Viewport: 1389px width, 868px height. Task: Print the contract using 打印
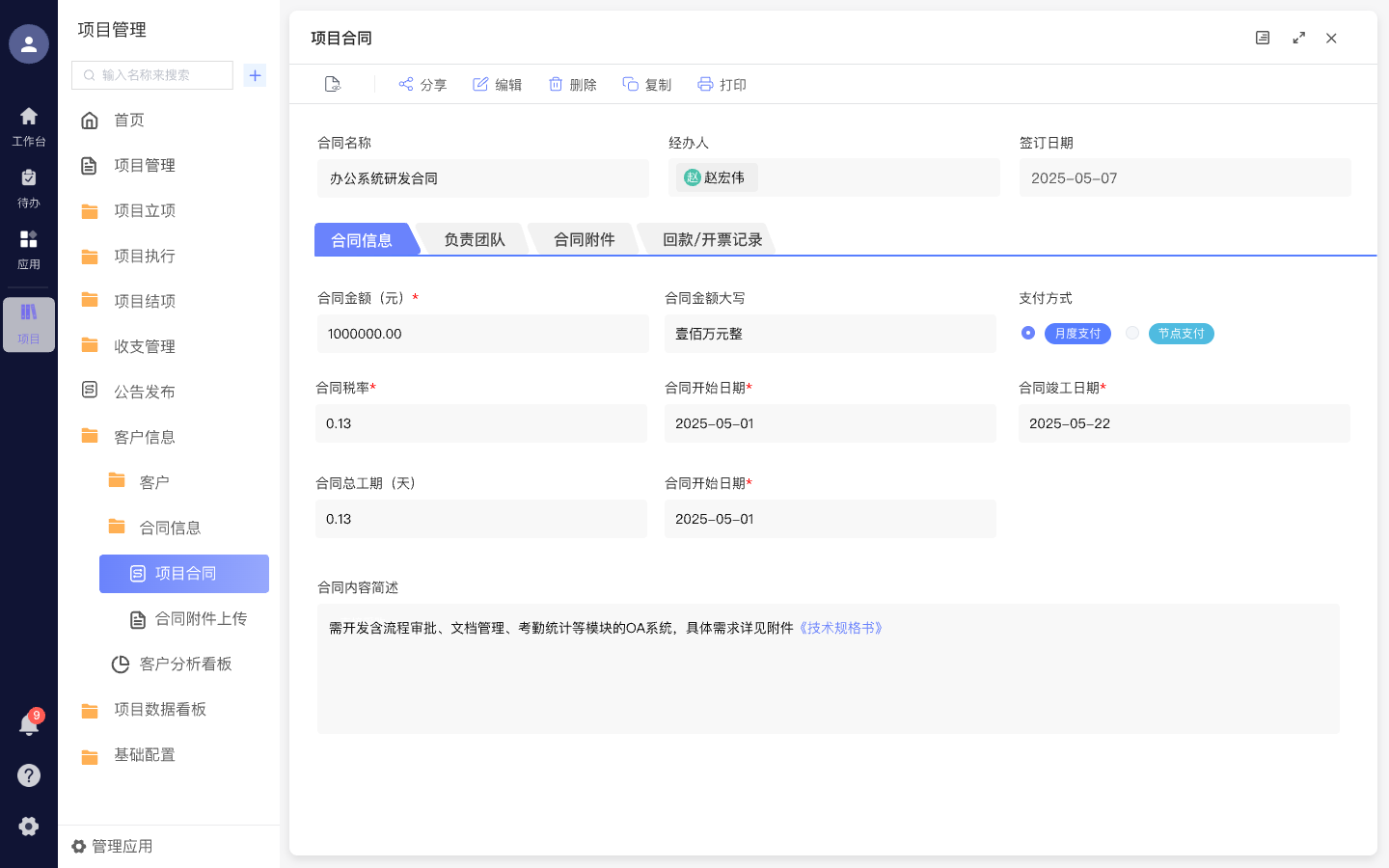(x=722, y=84)
